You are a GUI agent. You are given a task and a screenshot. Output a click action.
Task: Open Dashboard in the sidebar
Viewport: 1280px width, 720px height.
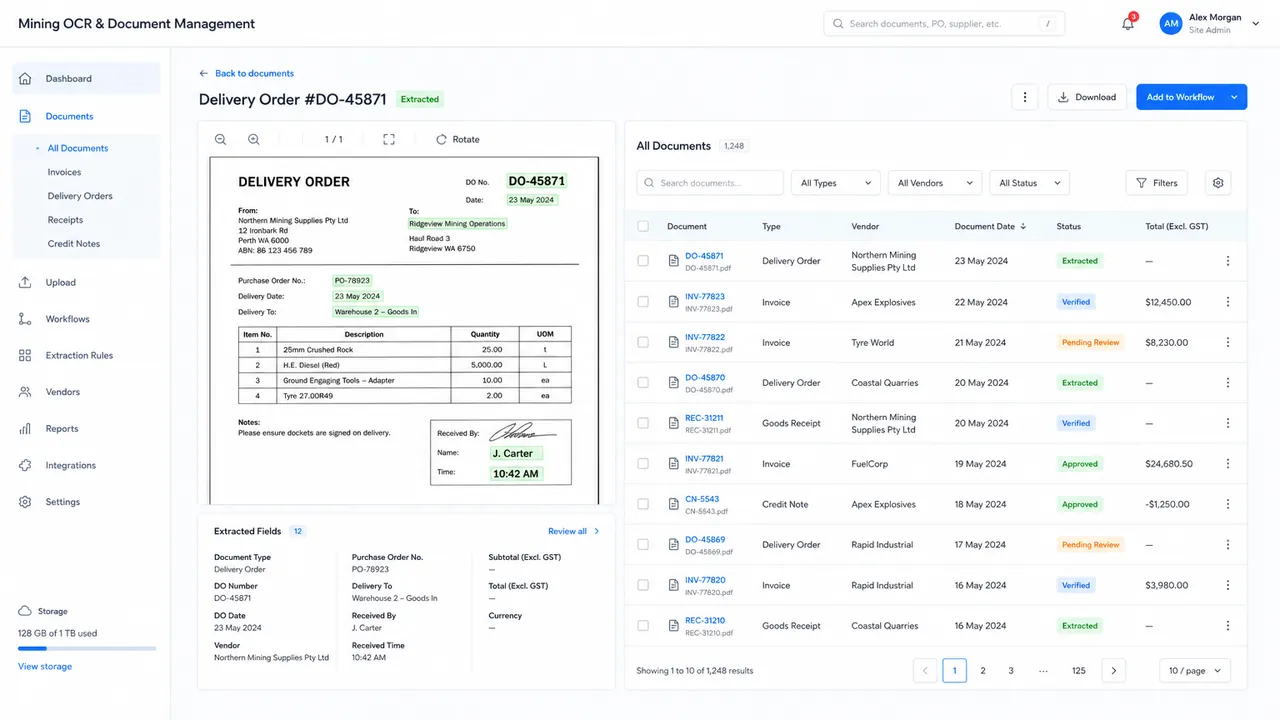[86, 79]
